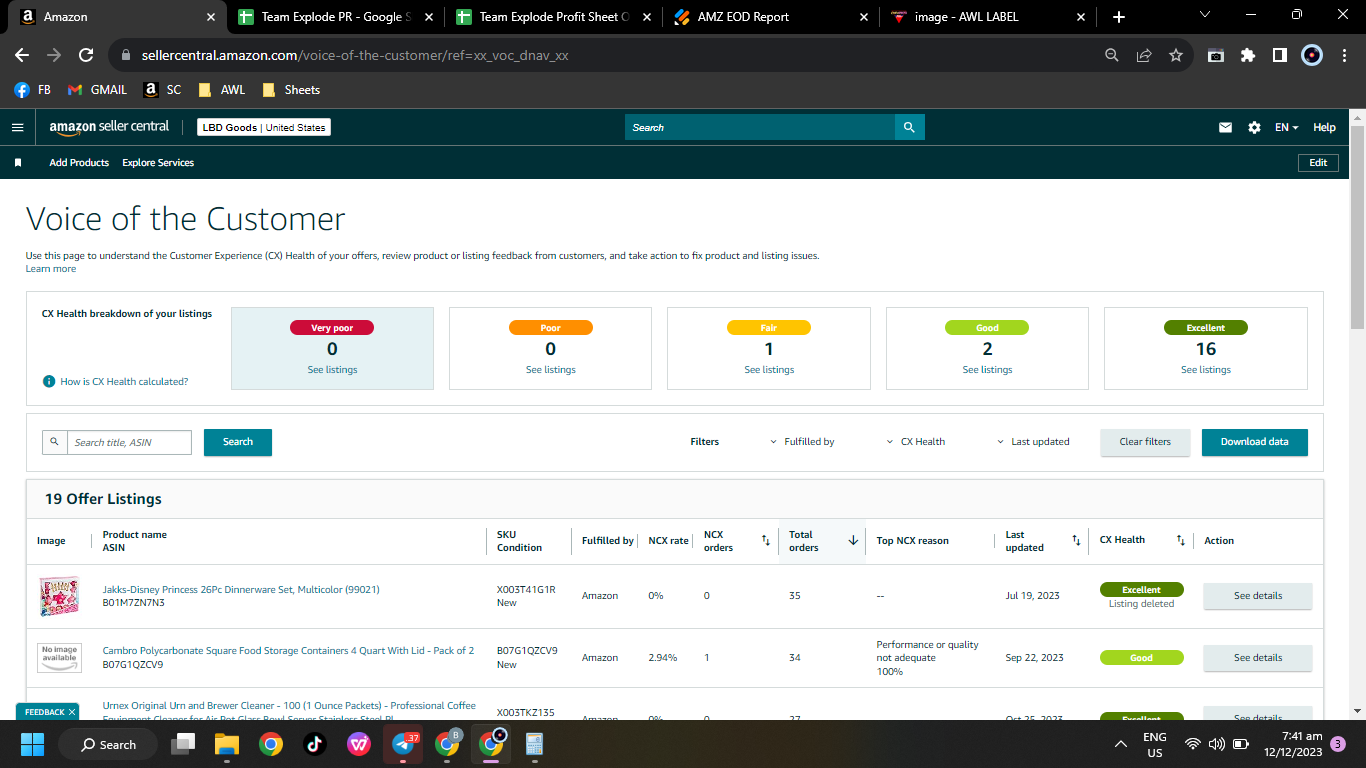1366x768 pixels.
Task: Click the info icon beside CX Health calculated
Action: (48, 381)
